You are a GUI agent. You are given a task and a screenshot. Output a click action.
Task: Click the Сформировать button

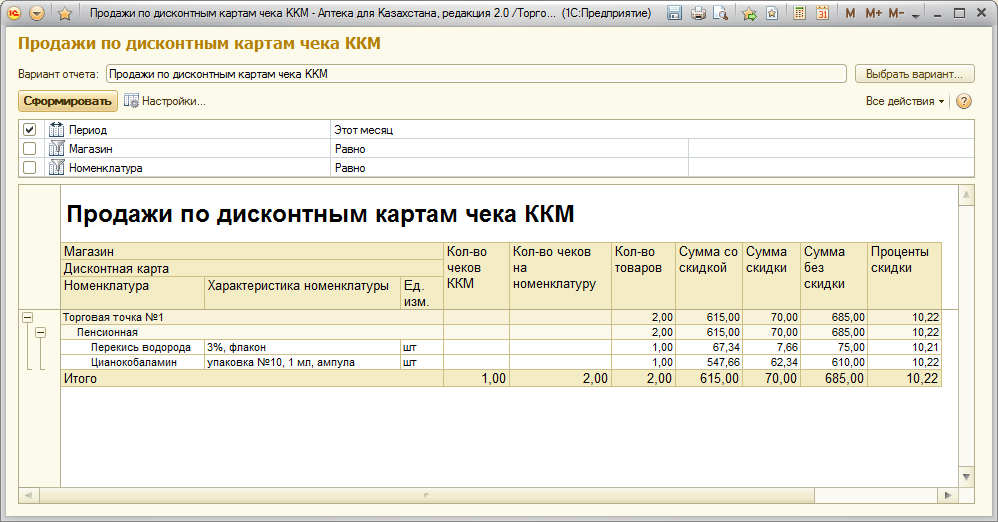click(x=67, y=101)
